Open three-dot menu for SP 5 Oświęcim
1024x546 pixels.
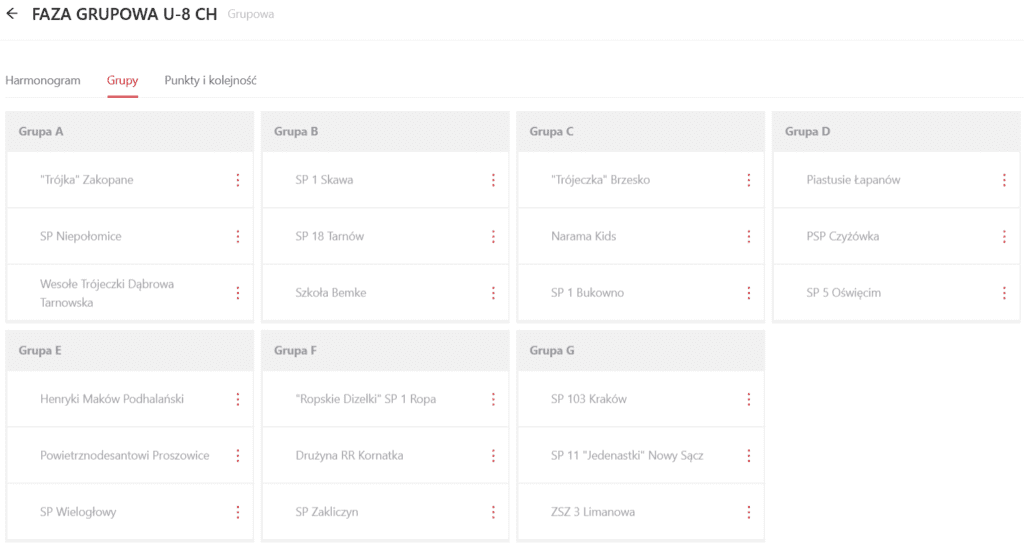1004,293
